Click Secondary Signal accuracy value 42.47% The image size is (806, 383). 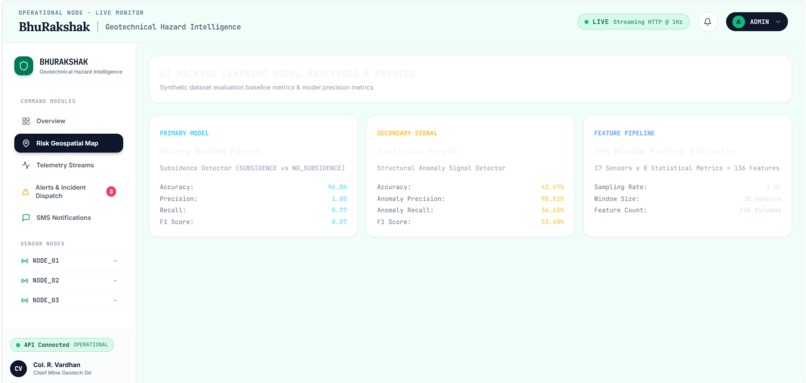click(x=553, y=187)
